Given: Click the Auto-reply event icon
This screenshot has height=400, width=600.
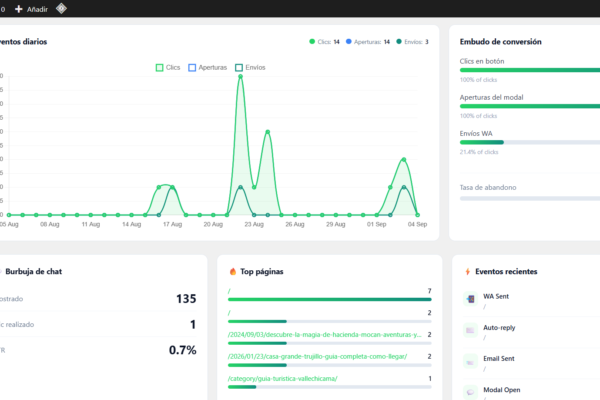Looking at the screenshot, I should pos(471,330).
